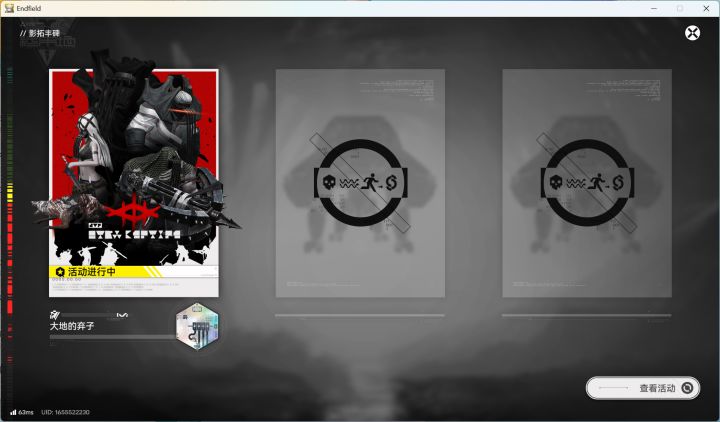Viewport: 720px width, 422px height.
Task: Click the 活动进行中 yellow banner
Action: point(134,272)
